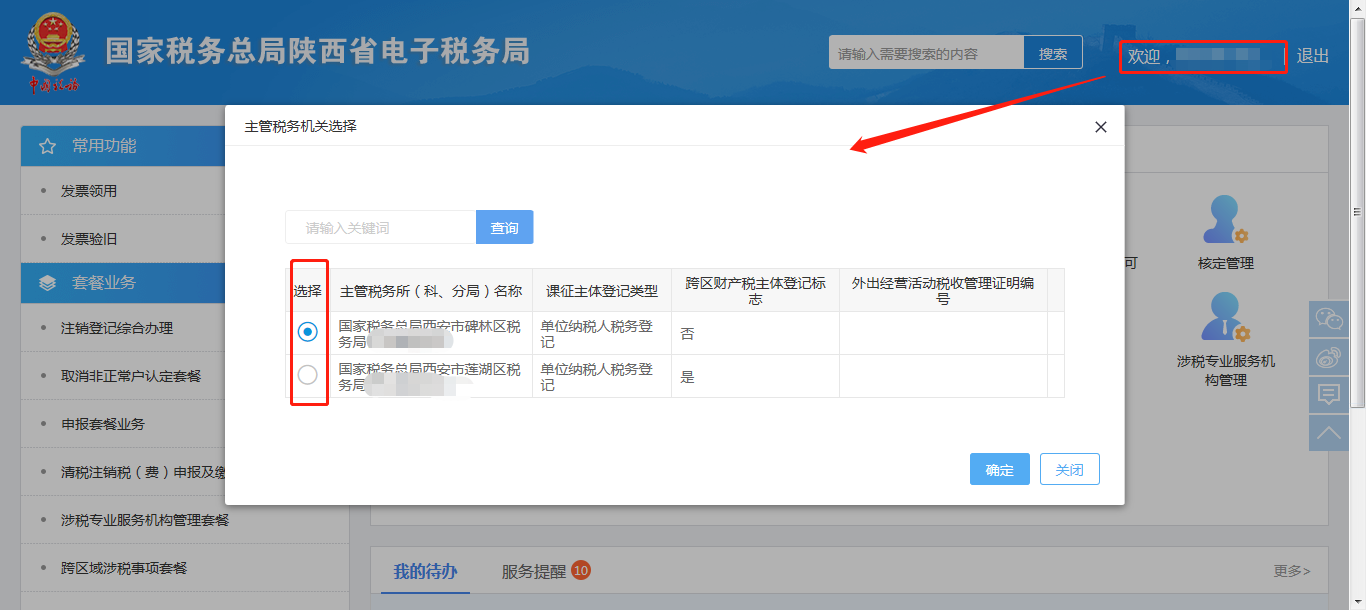Click the 常用功能 star icon

pos(47,146)
